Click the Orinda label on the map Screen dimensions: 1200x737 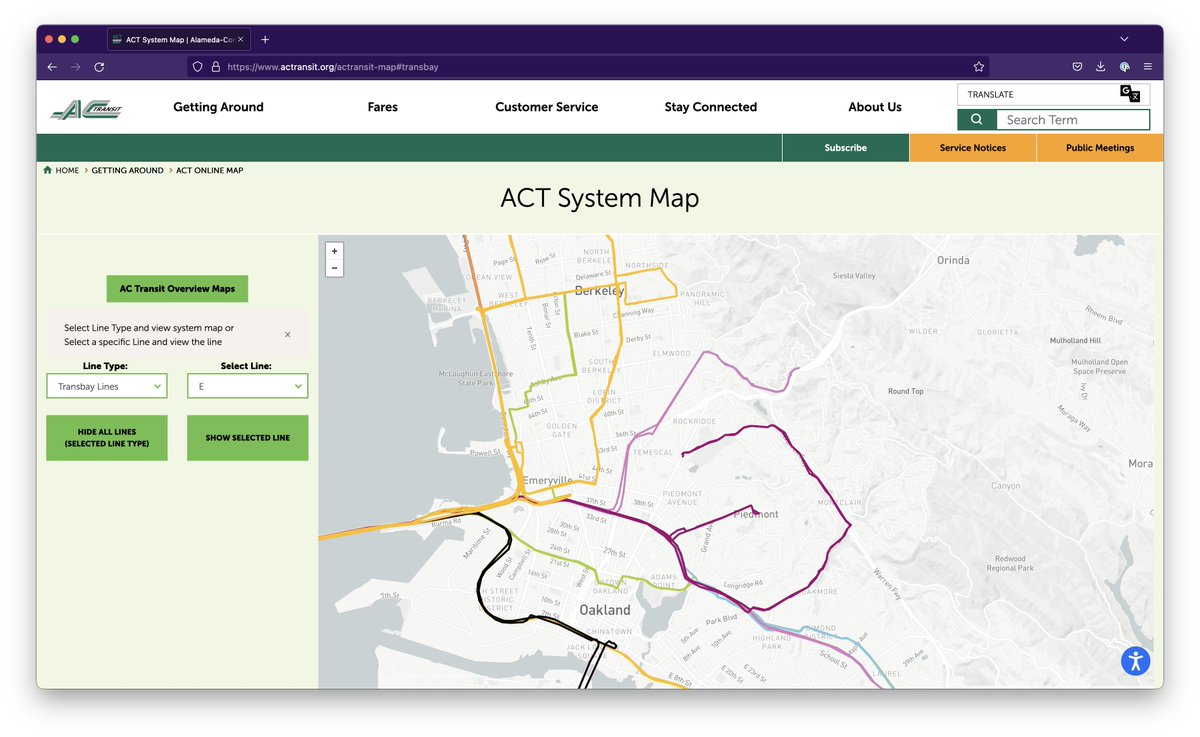click(953, 260)
